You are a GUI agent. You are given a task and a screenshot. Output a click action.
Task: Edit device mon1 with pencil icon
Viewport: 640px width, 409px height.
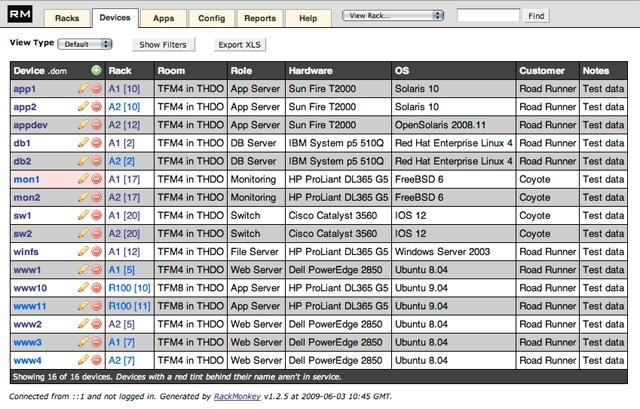tap(83, 179)
